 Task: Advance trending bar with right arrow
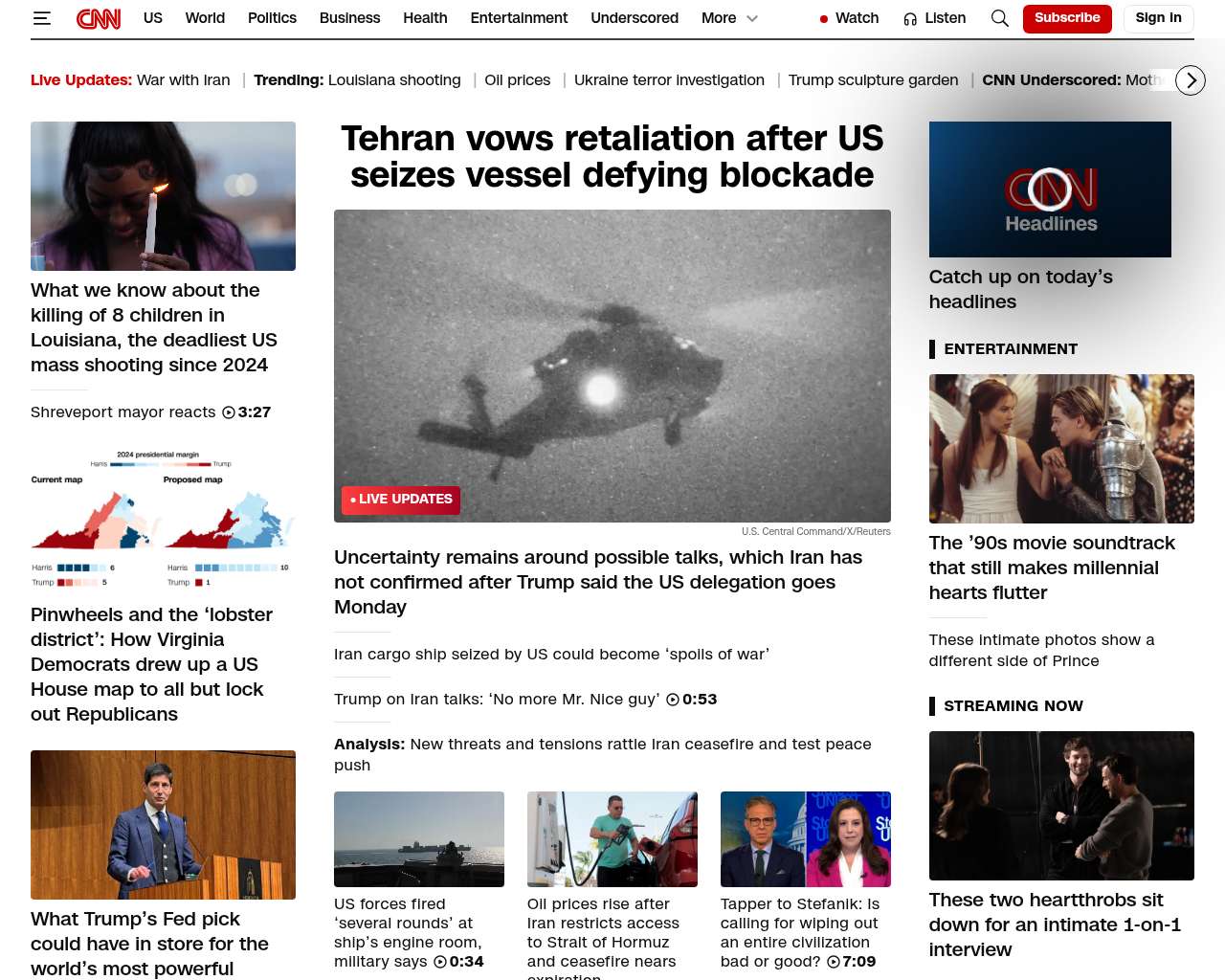[x=1191, y=80]
